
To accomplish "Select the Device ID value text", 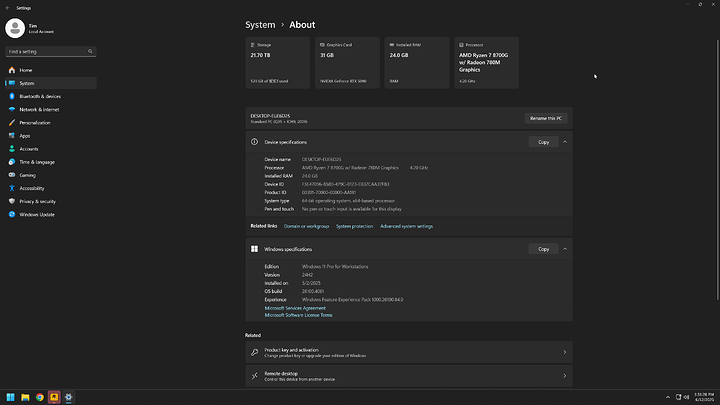I will (345, 184).
